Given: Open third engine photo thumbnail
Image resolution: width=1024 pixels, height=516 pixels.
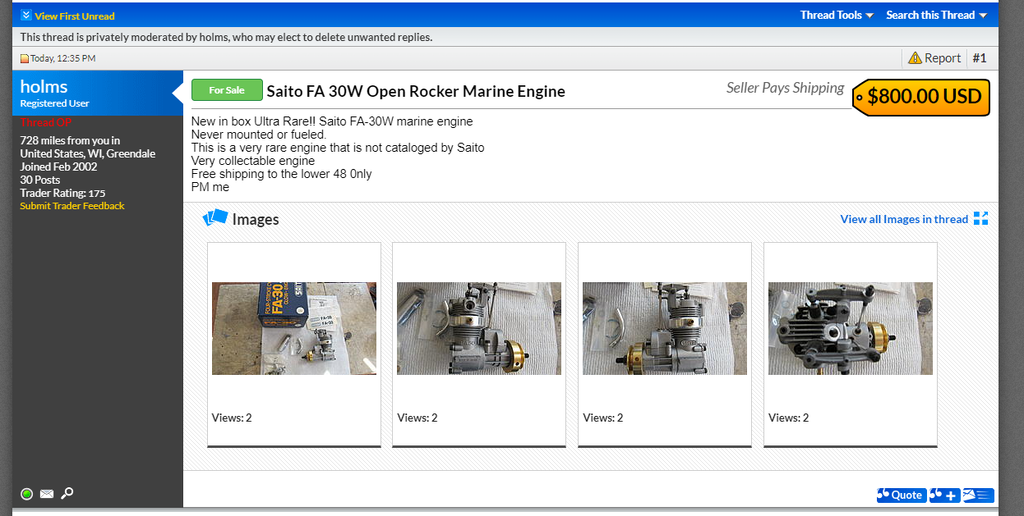Looking at the screenshot, I should pyautogui.click(x=665, y=328).
